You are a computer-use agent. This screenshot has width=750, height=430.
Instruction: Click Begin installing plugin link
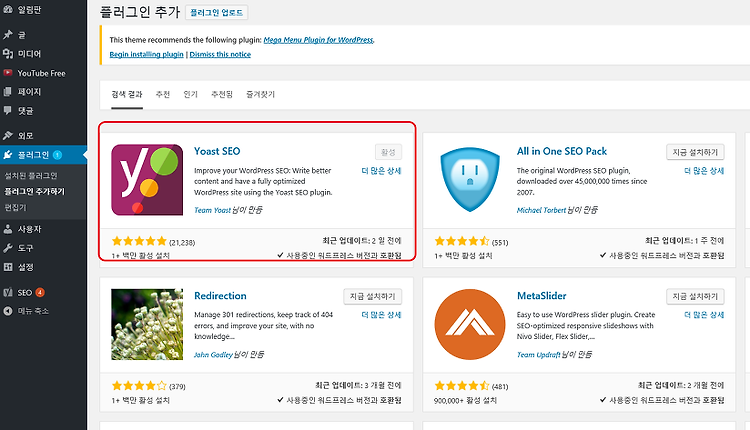146,55
